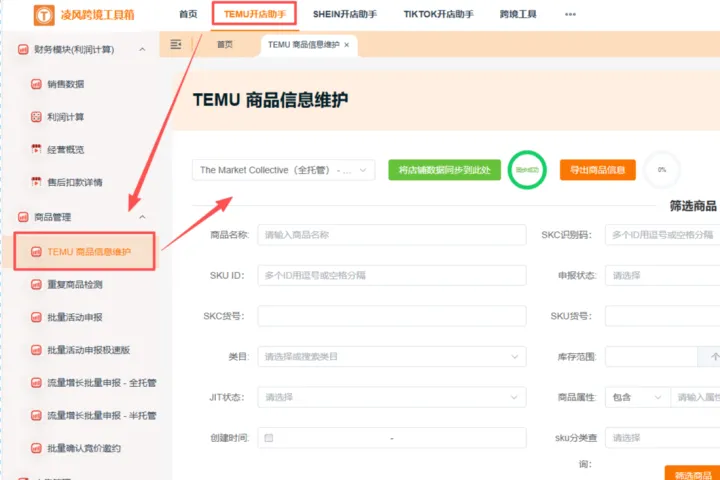Open 跨境工具 top menu

click(518, 14)
